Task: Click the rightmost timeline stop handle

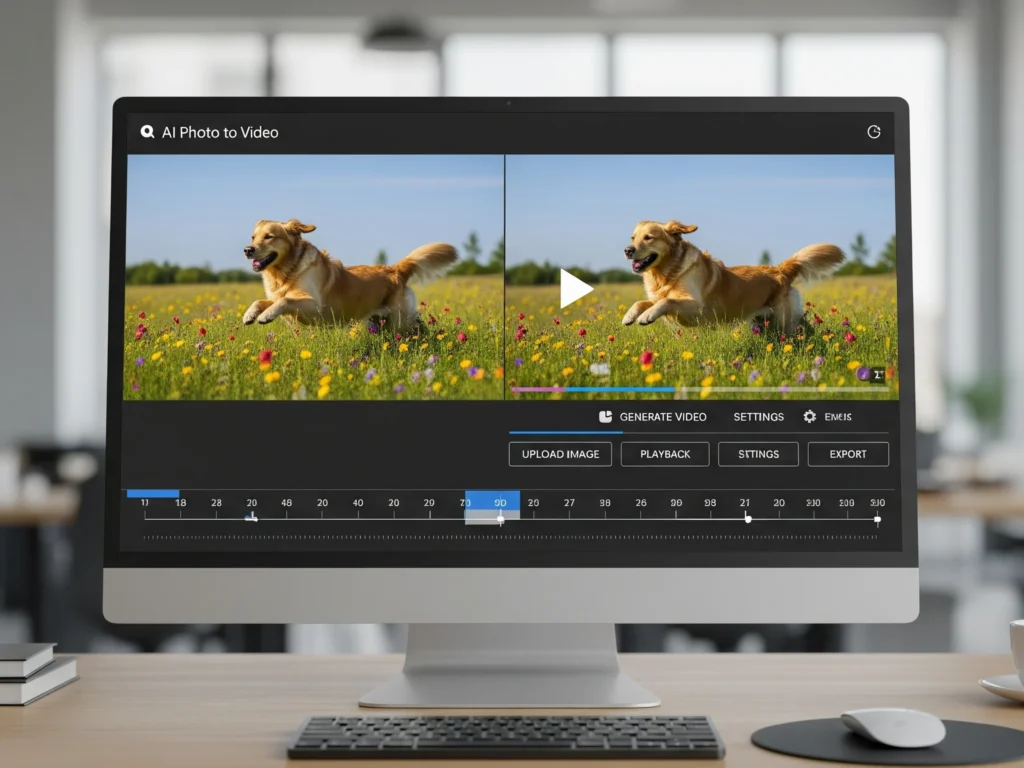Action: tap(877, 518)
